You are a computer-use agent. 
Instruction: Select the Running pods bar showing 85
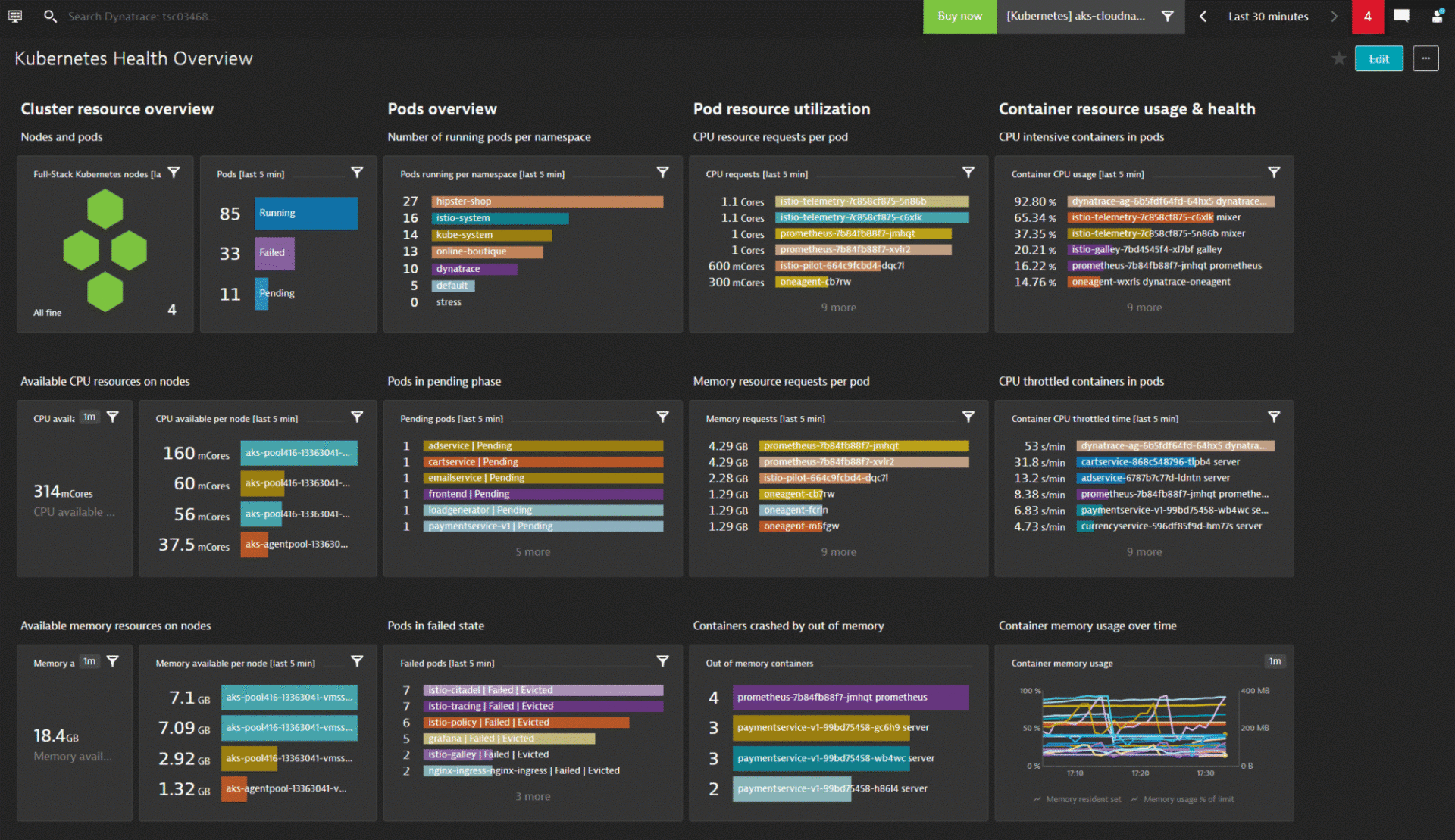305,213
